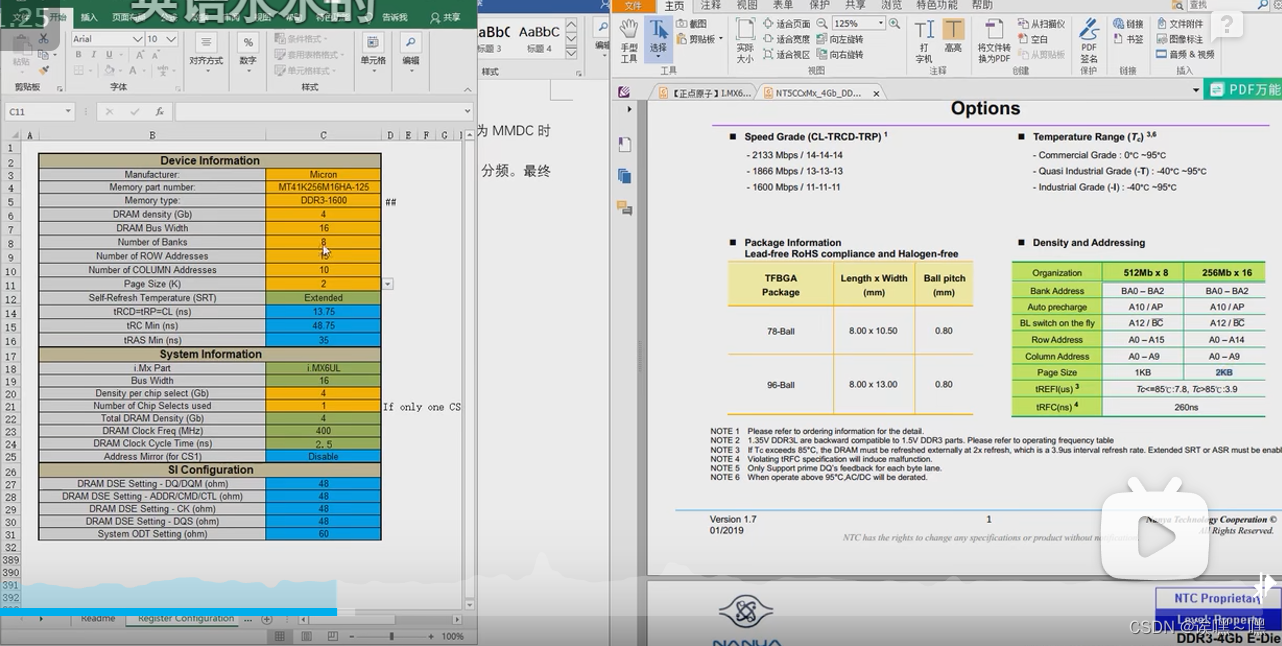This screenshot has height=646, width=1282.
Task: Insert a file attachment (文件附件)
Action: 1180,23
